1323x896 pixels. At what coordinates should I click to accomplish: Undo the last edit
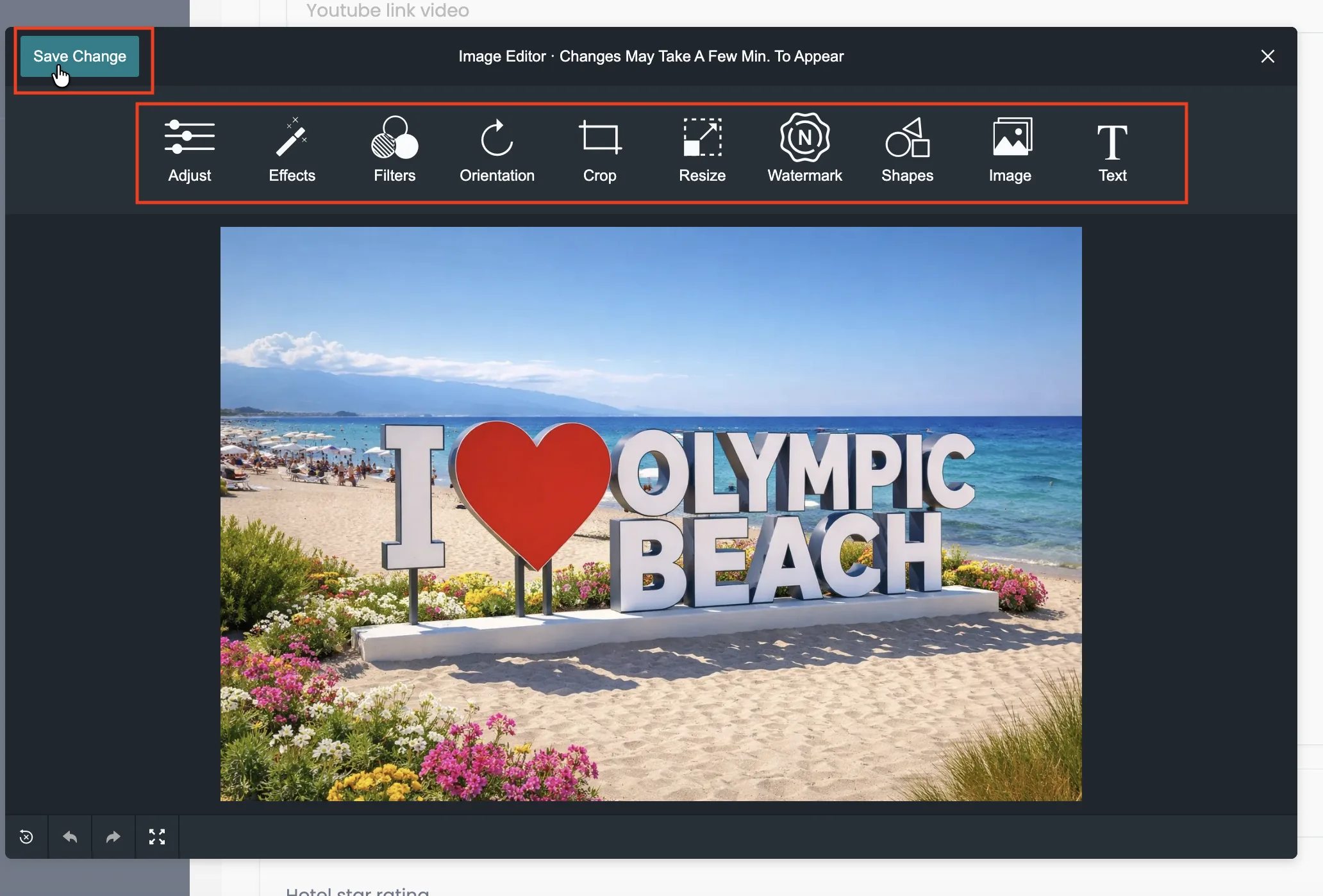pos(70,837)
